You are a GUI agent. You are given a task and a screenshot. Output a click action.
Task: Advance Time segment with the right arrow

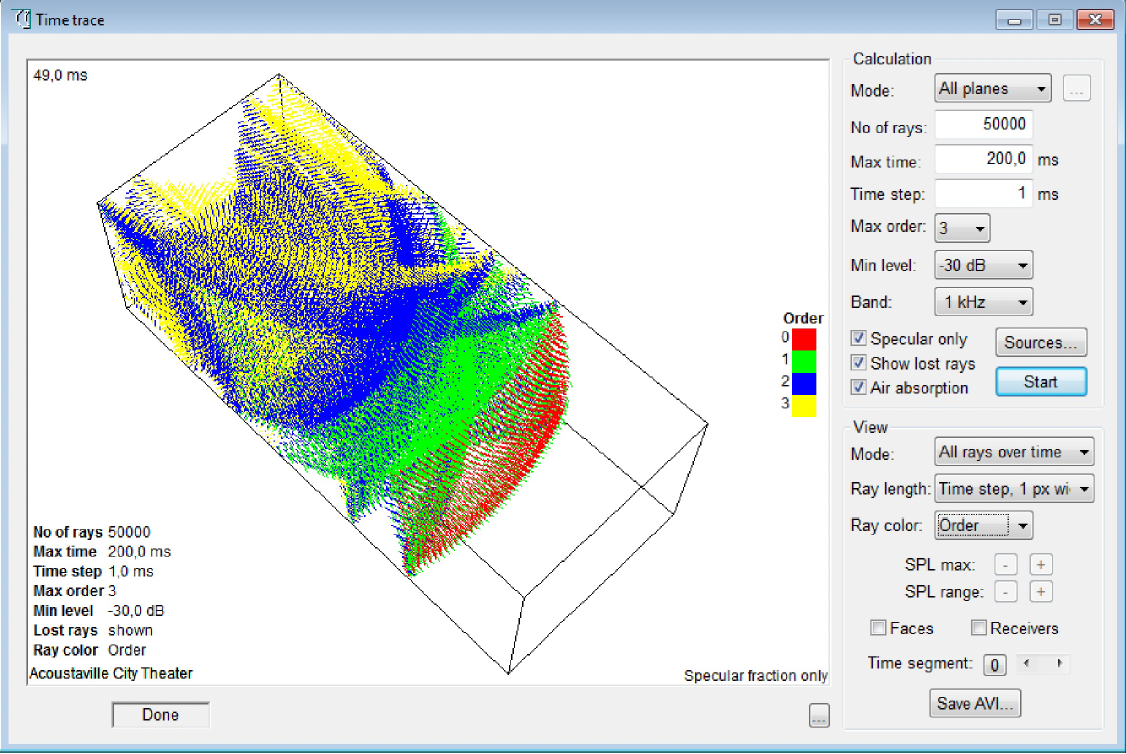1061,664
